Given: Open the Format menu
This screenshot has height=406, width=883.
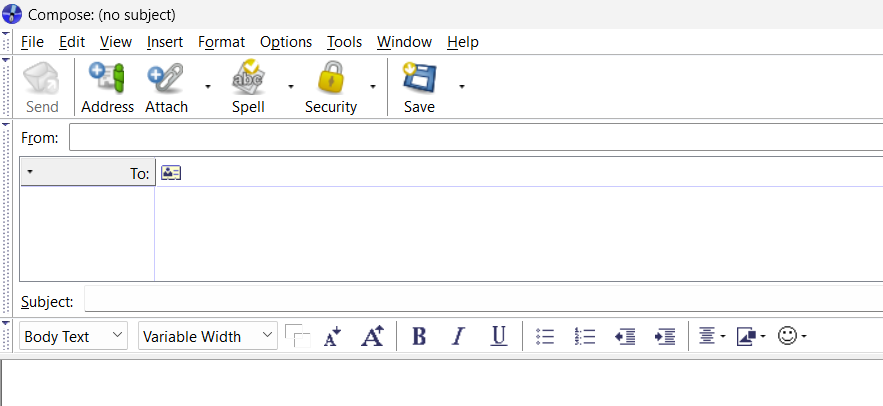Looking at the screenshot, I should click(x=221, y=42).
